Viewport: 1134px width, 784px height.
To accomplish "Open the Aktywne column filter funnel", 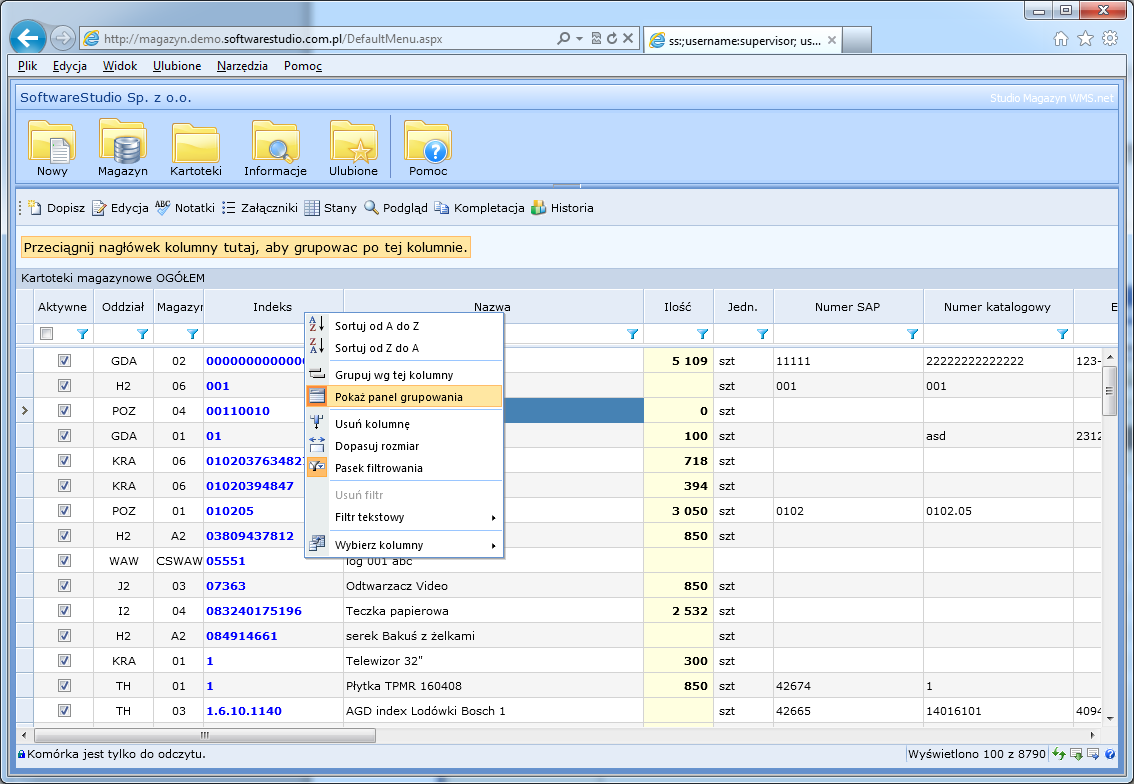I will 82,333.
